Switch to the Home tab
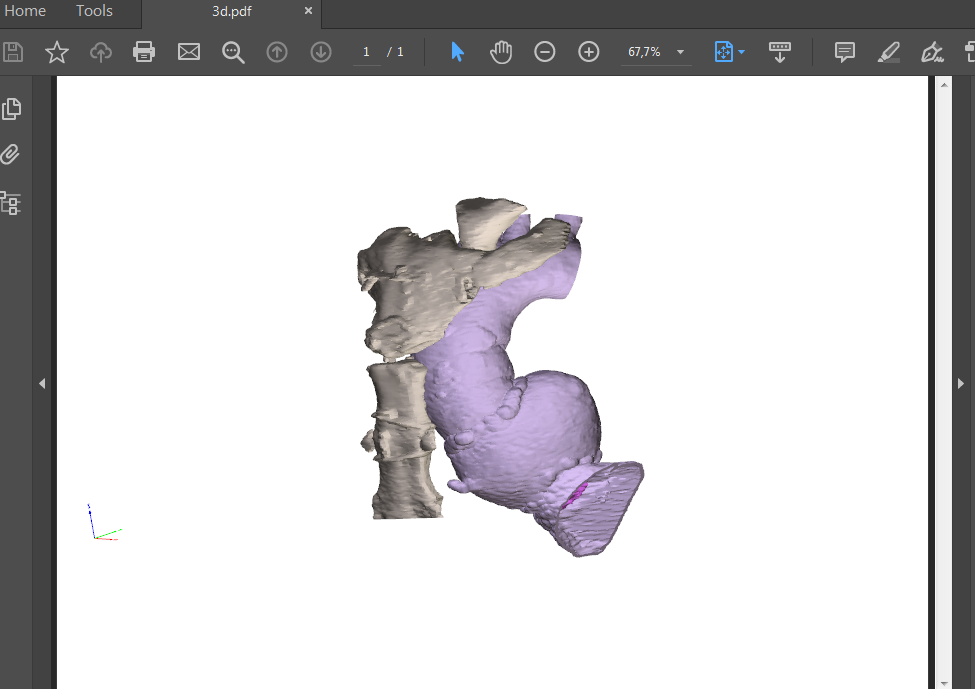Image resolution: width=975 pixels, height=689 pixels. (25, 11)
